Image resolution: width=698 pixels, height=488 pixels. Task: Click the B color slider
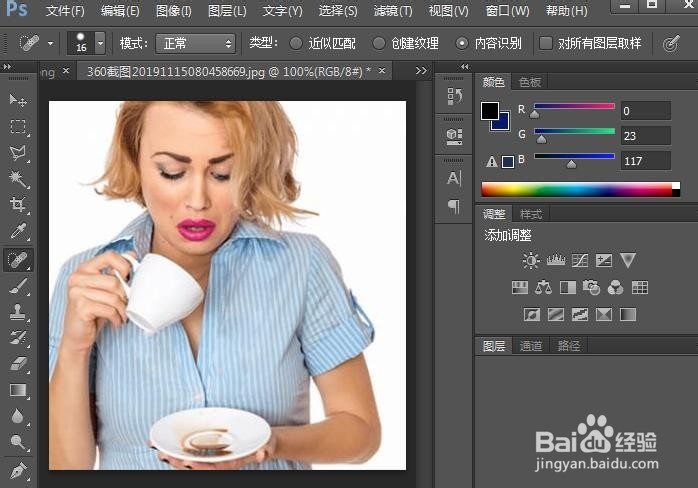point(574,156)
